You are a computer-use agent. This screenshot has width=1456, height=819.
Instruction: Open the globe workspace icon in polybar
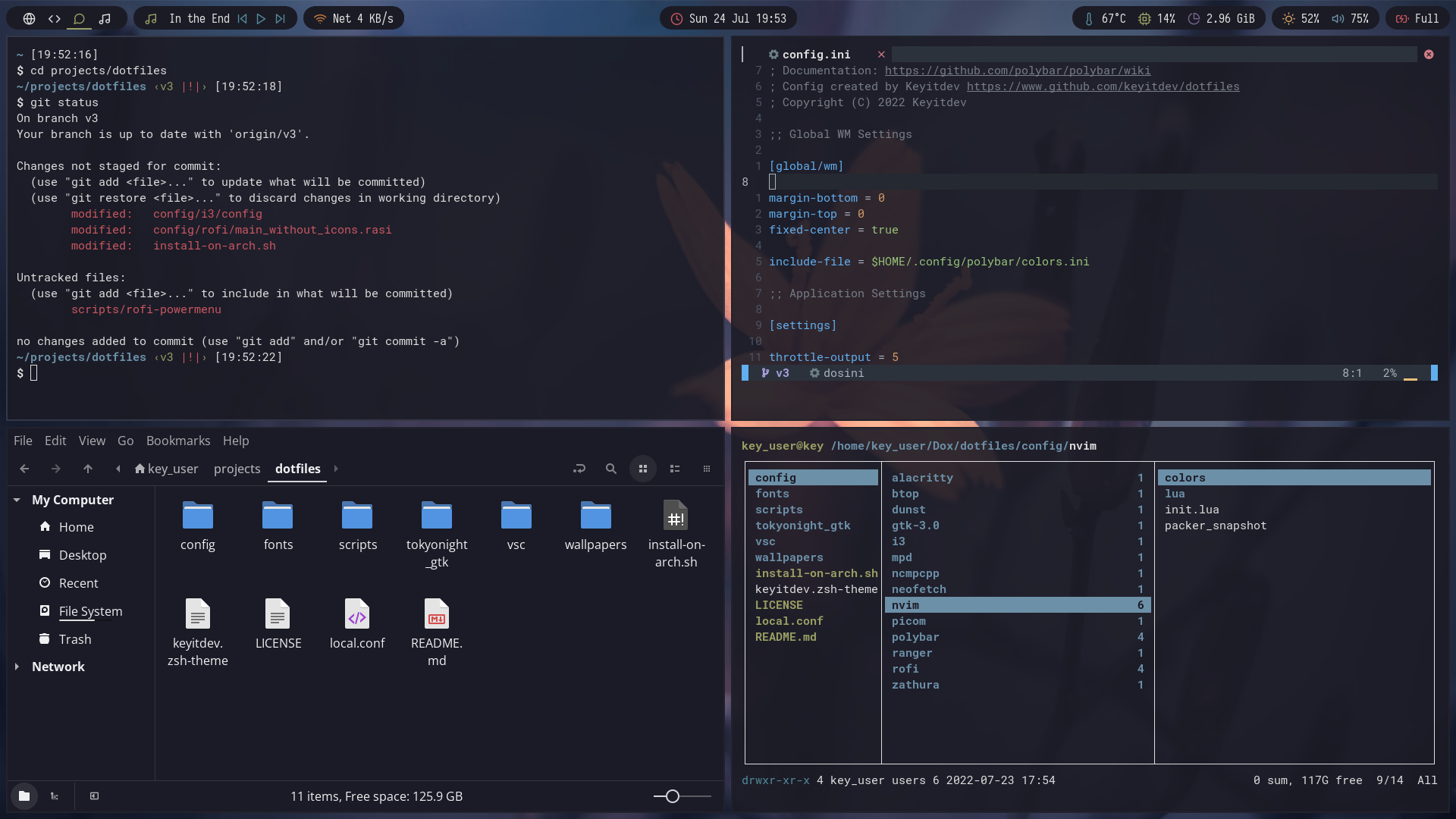tap(29, 18)
